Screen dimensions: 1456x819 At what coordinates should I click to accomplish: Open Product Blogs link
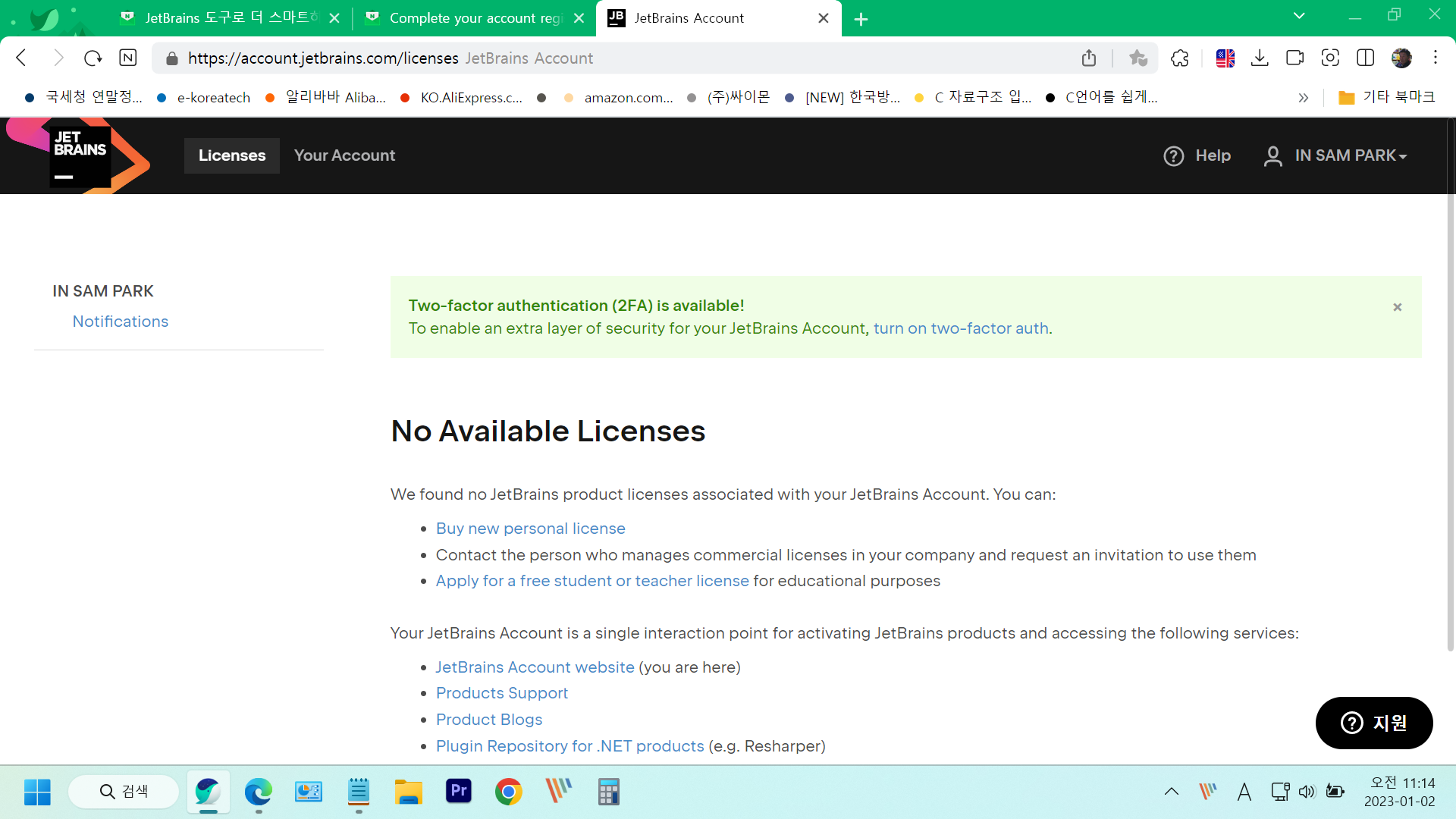tap(489, 720)
